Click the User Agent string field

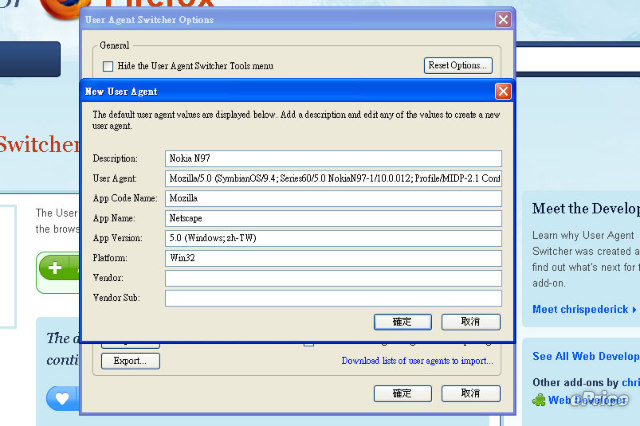coord(333,178)
